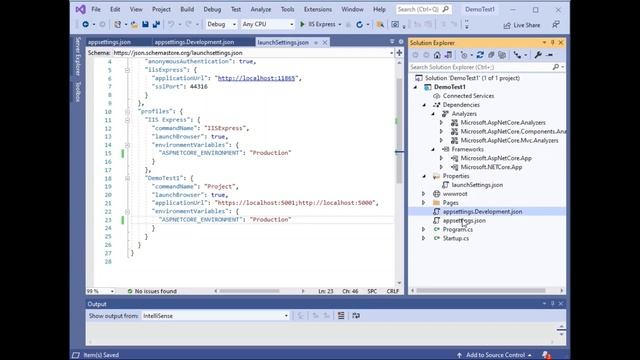
Task: Toggle the pin on launchSettings.json tab
Action: point(316,42)
